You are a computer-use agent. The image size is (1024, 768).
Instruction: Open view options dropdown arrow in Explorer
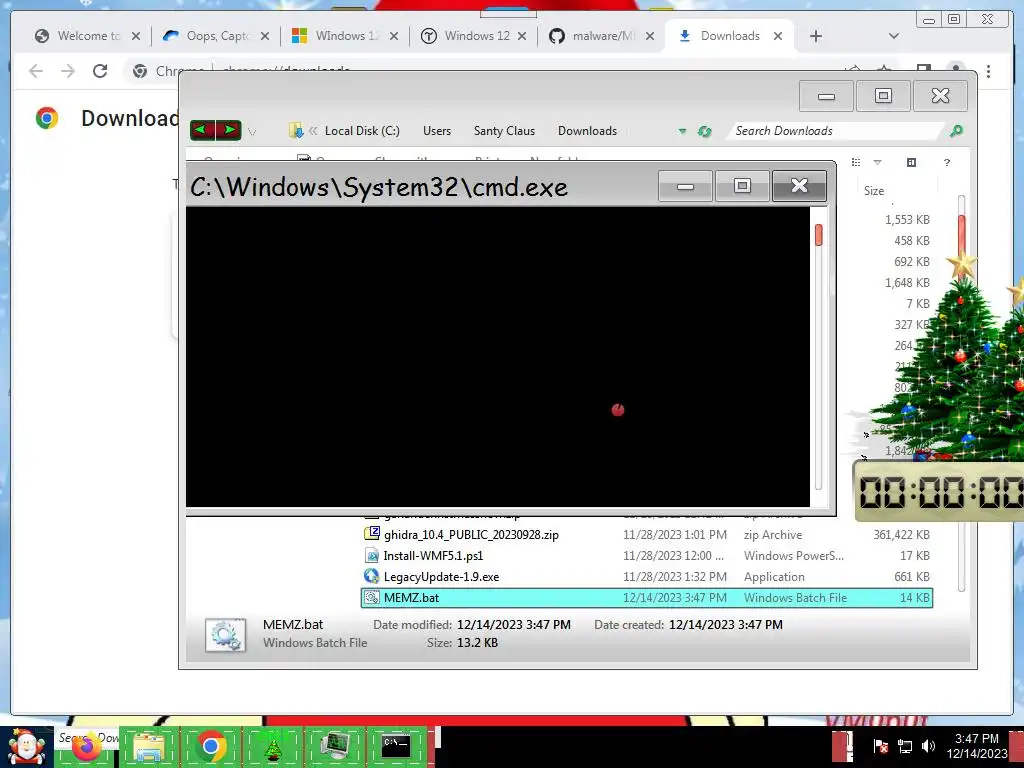pyautogui.click(x=878, y=162)
